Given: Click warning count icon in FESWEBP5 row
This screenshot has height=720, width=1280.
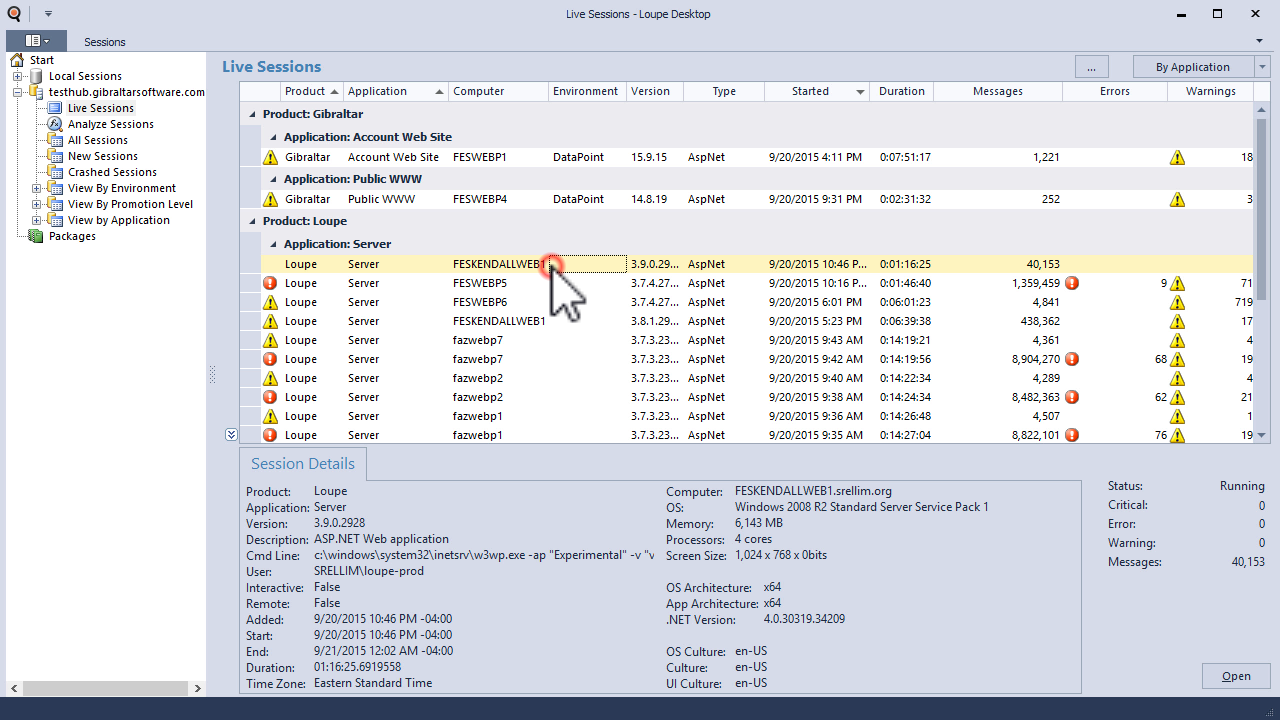Looking at the screenshot, I should coord(1178,283).
